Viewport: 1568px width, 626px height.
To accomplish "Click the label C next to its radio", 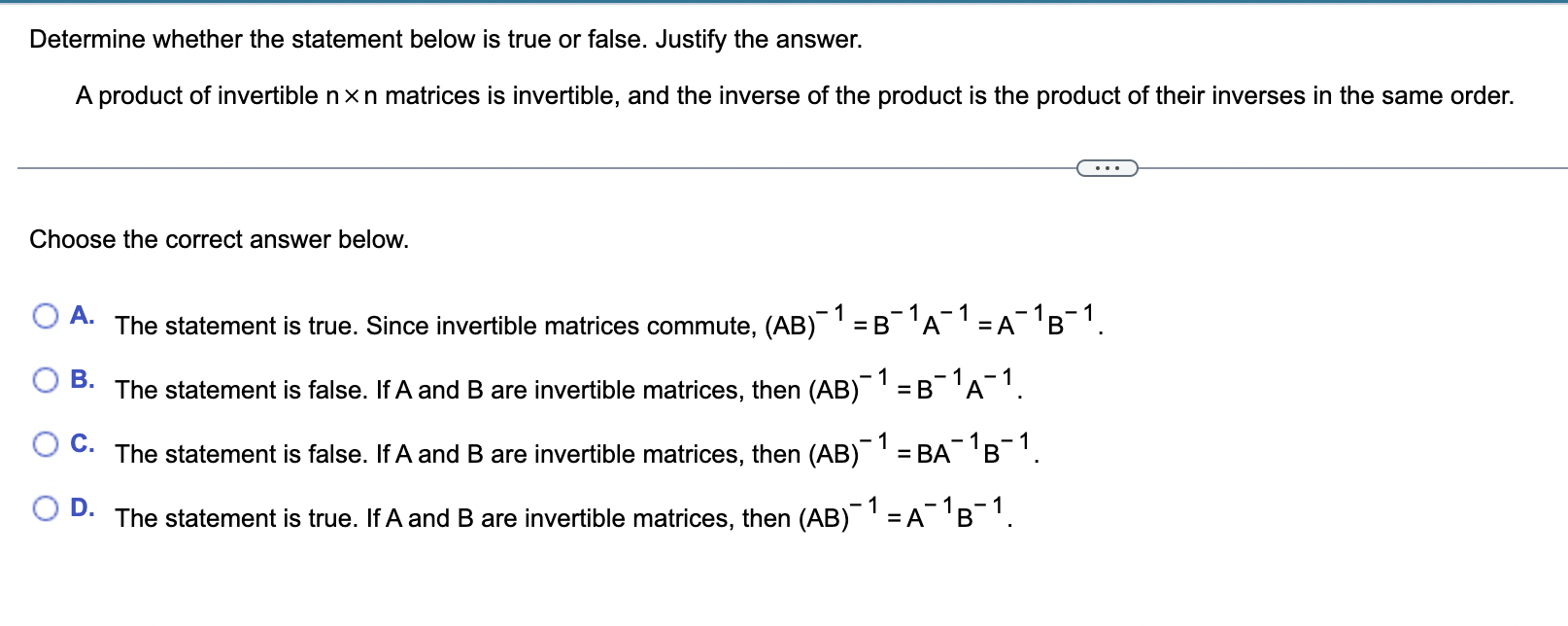I will coord(83,442).
